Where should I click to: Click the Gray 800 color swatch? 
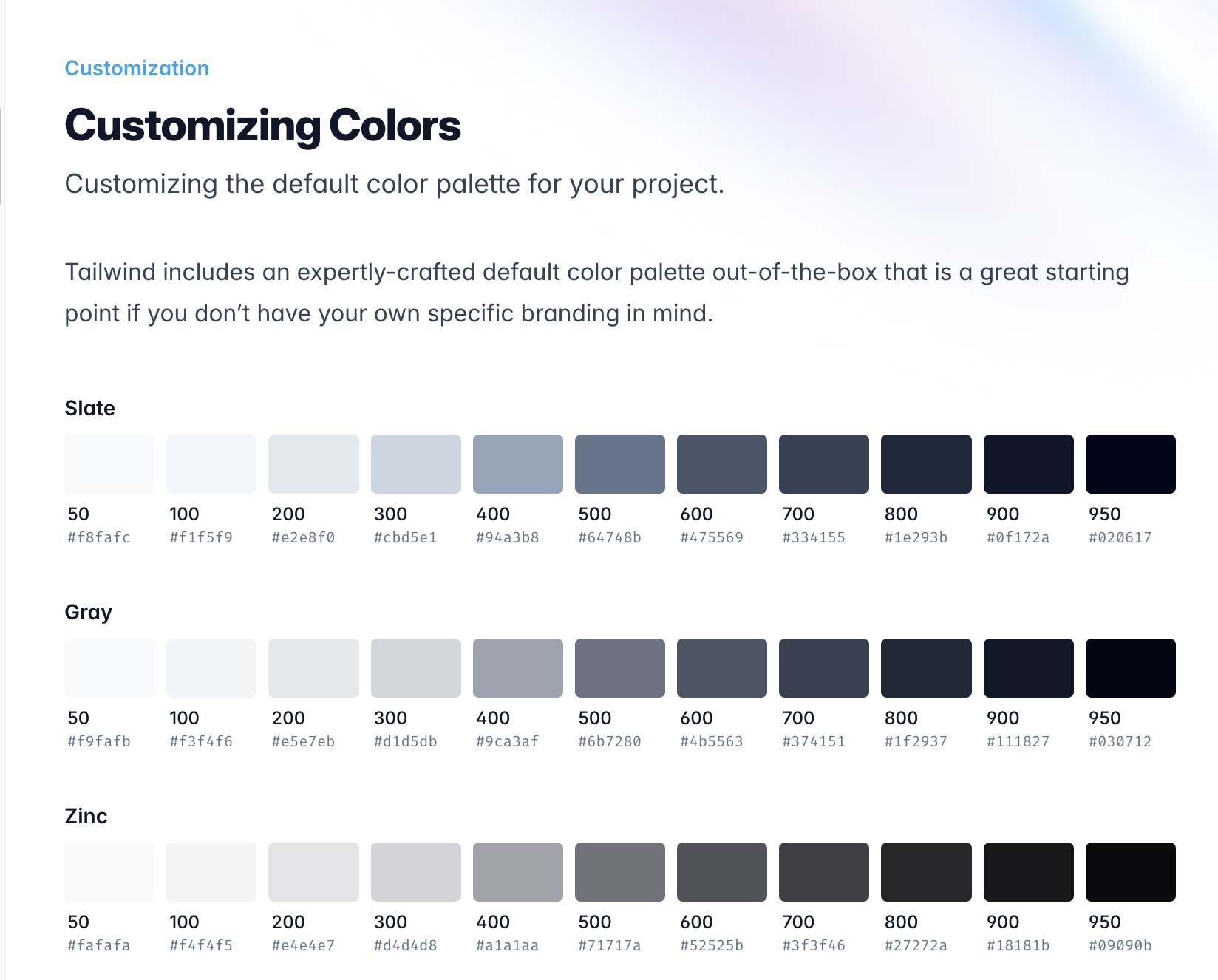tap(926, 668)
